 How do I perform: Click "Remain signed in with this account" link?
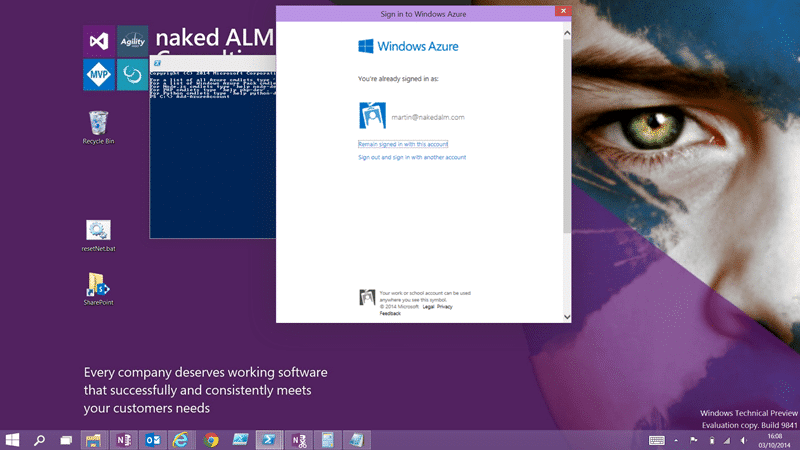click(403, 144)
